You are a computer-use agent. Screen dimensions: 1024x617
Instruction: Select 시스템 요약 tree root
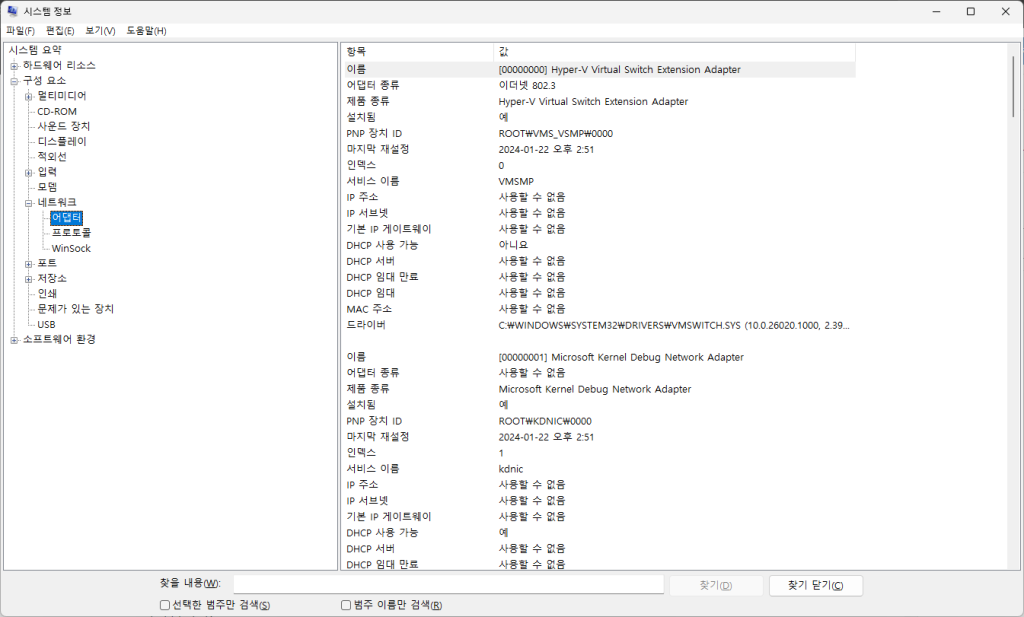[35, 50]
